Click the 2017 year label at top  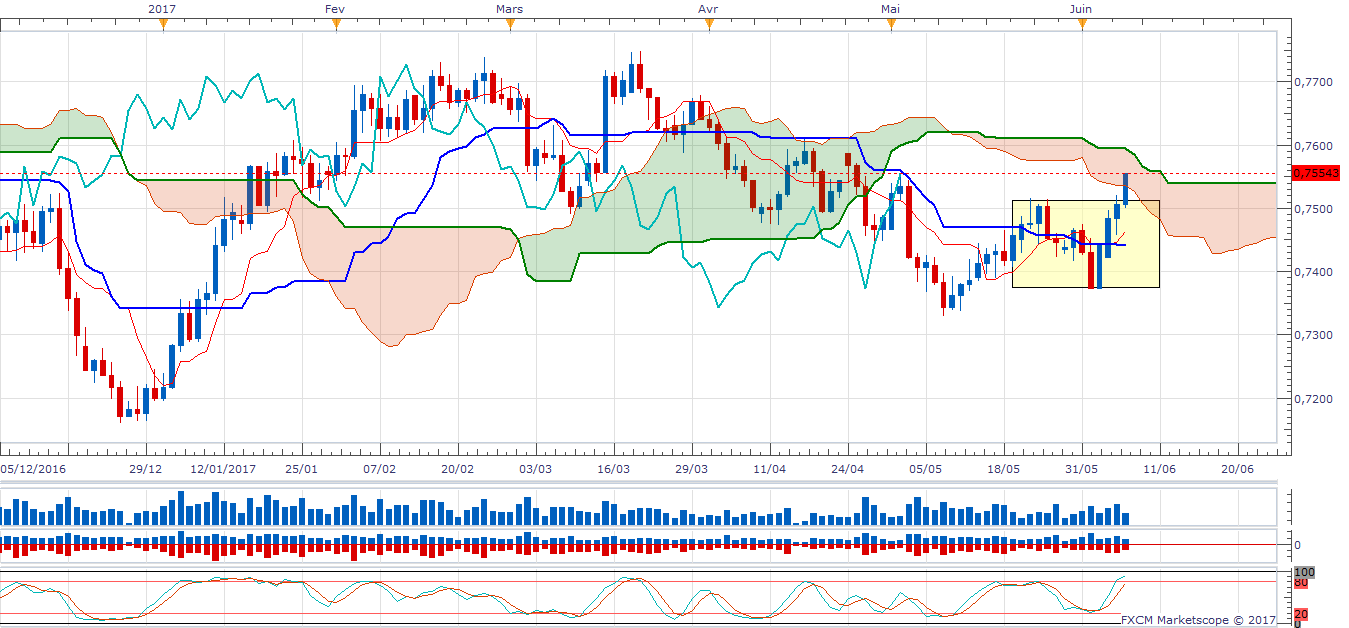point(163,8)
